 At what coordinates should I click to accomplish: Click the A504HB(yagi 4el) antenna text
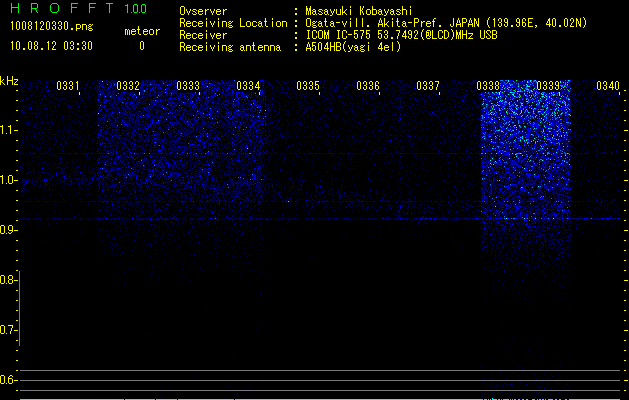click(x=353, y=47)
